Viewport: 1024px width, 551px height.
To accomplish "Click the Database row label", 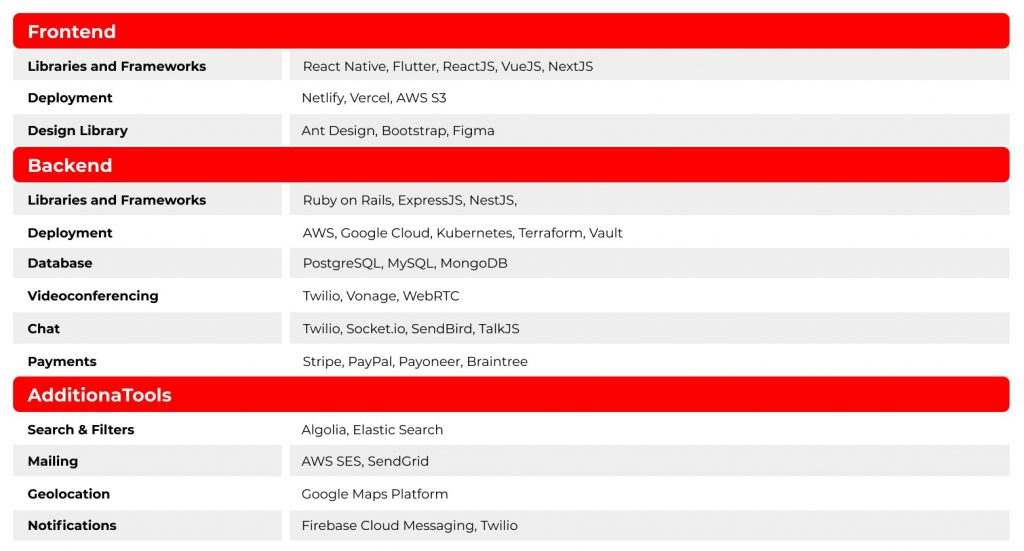I will (60, 263).
